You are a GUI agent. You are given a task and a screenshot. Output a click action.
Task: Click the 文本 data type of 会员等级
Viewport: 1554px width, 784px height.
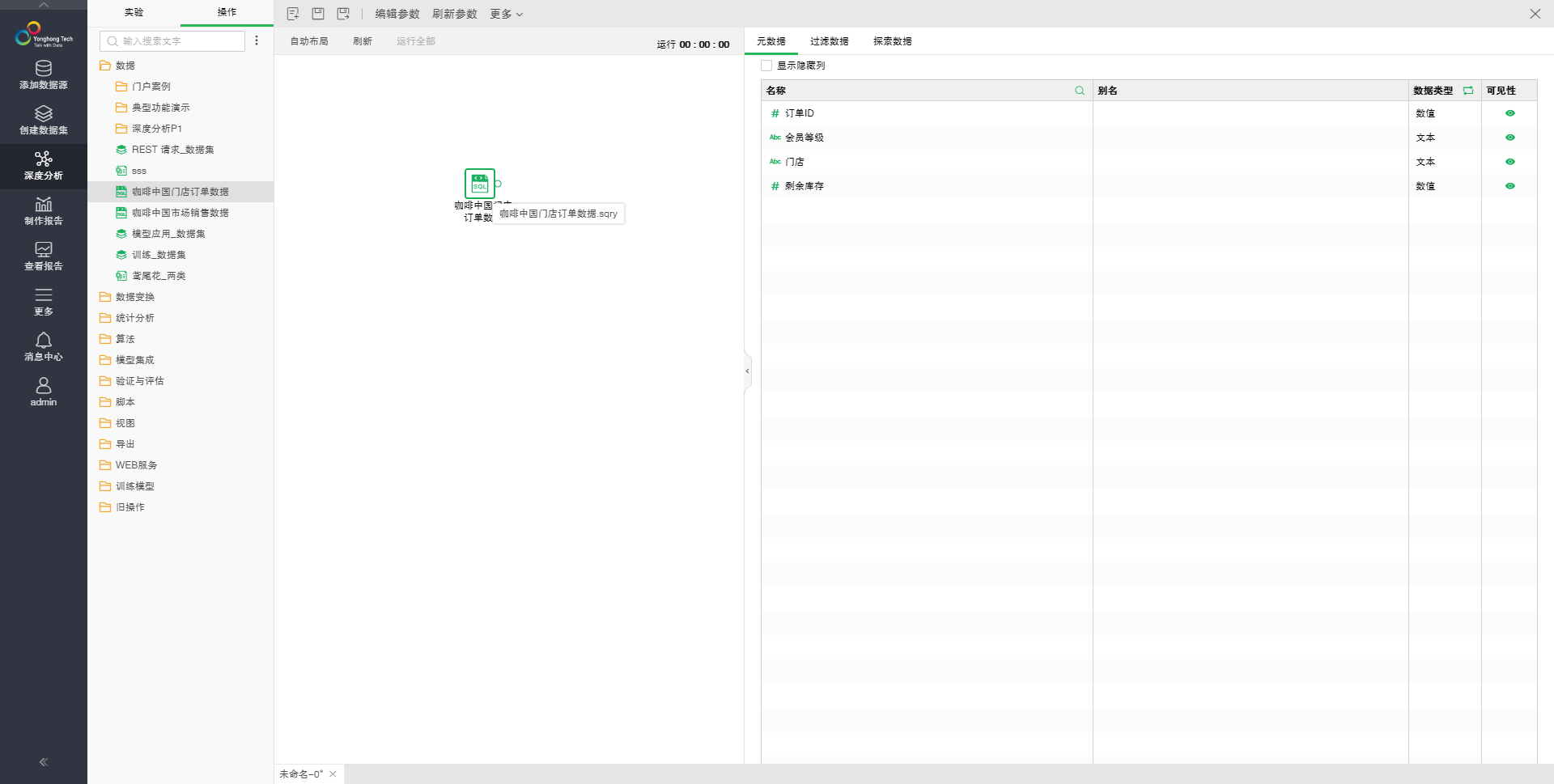1425,138
